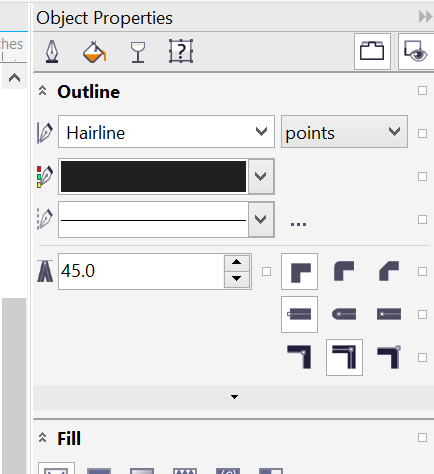The height and width of the screenshot is (474, 434).
Task: Select the beveled corners icon
Action: [389, 271]
